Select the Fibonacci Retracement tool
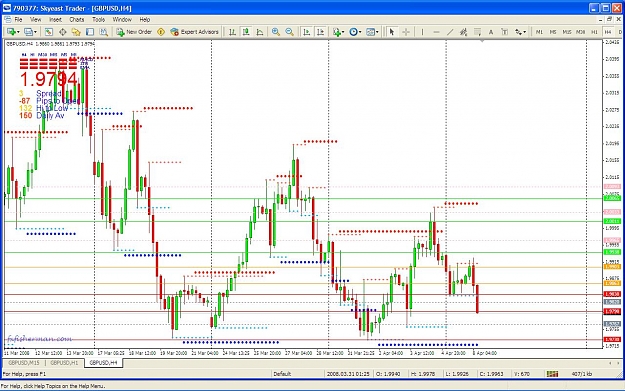This screenshot has width=625, height=391. click(x=477, y=32)
